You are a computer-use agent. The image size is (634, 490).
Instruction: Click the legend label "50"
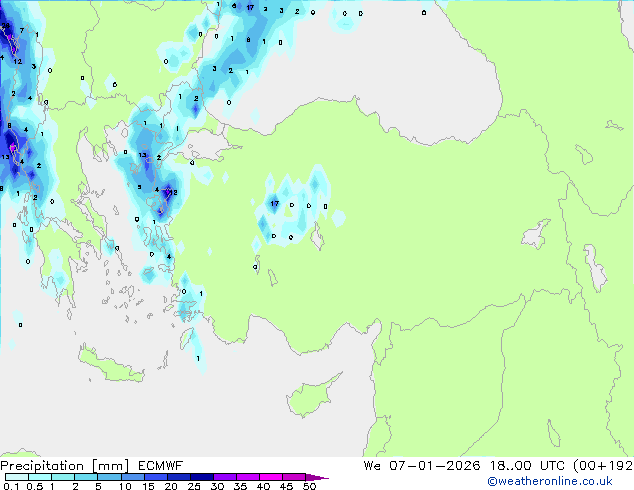coord(309,486)
